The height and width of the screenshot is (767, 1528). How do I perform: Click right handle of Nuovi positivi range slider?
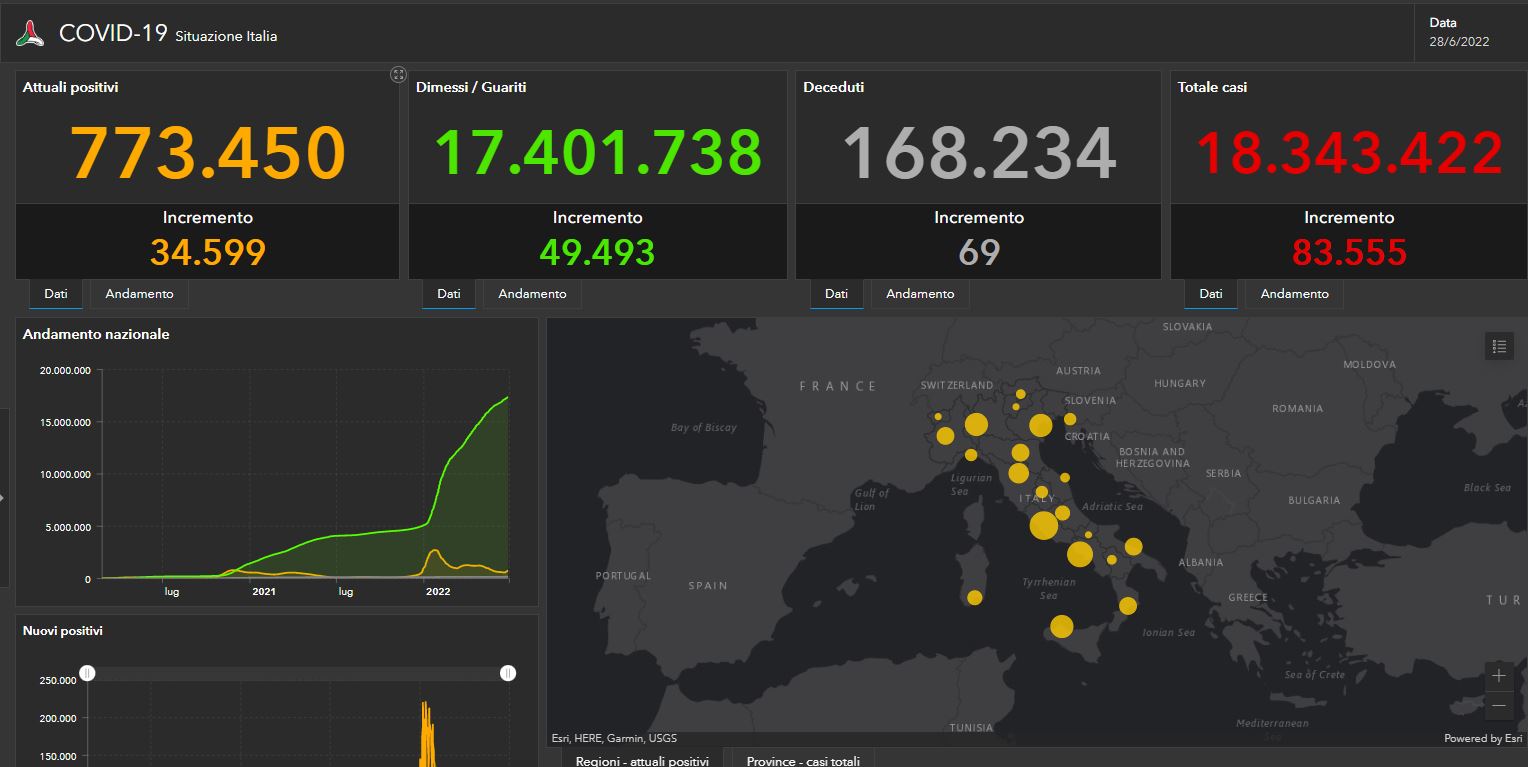point(508,673)
